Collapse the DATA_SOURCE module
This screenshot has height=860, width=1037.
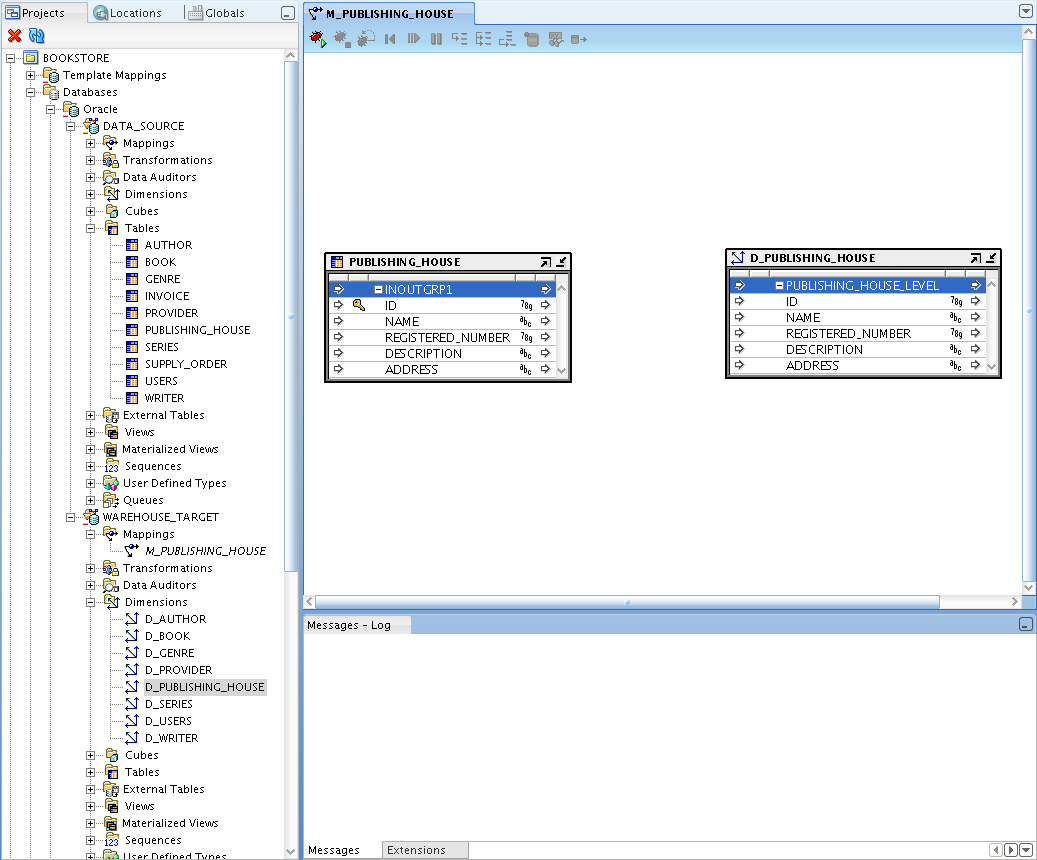point(71,126)
